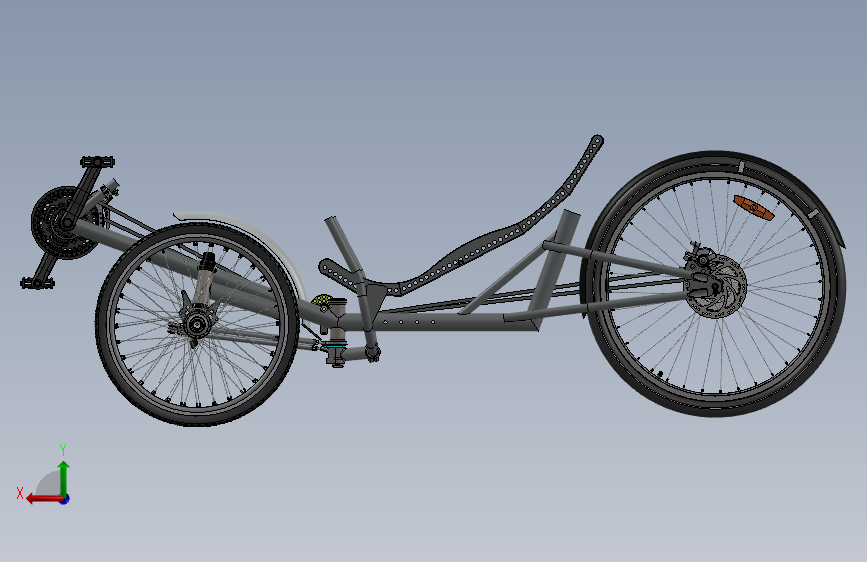Click the red X axis arrow of the triad
The width and height of the screenshot is (867, 562).
point(44,499)
